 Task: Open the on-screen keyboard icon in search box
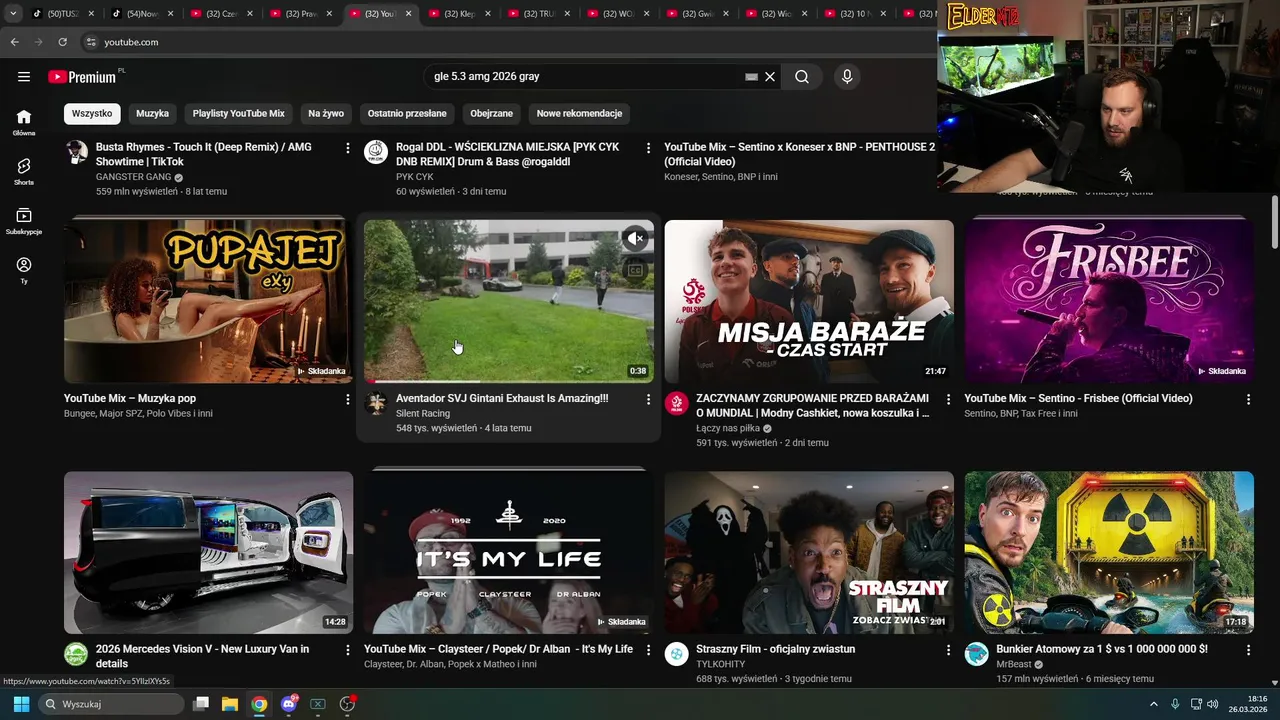751,77
